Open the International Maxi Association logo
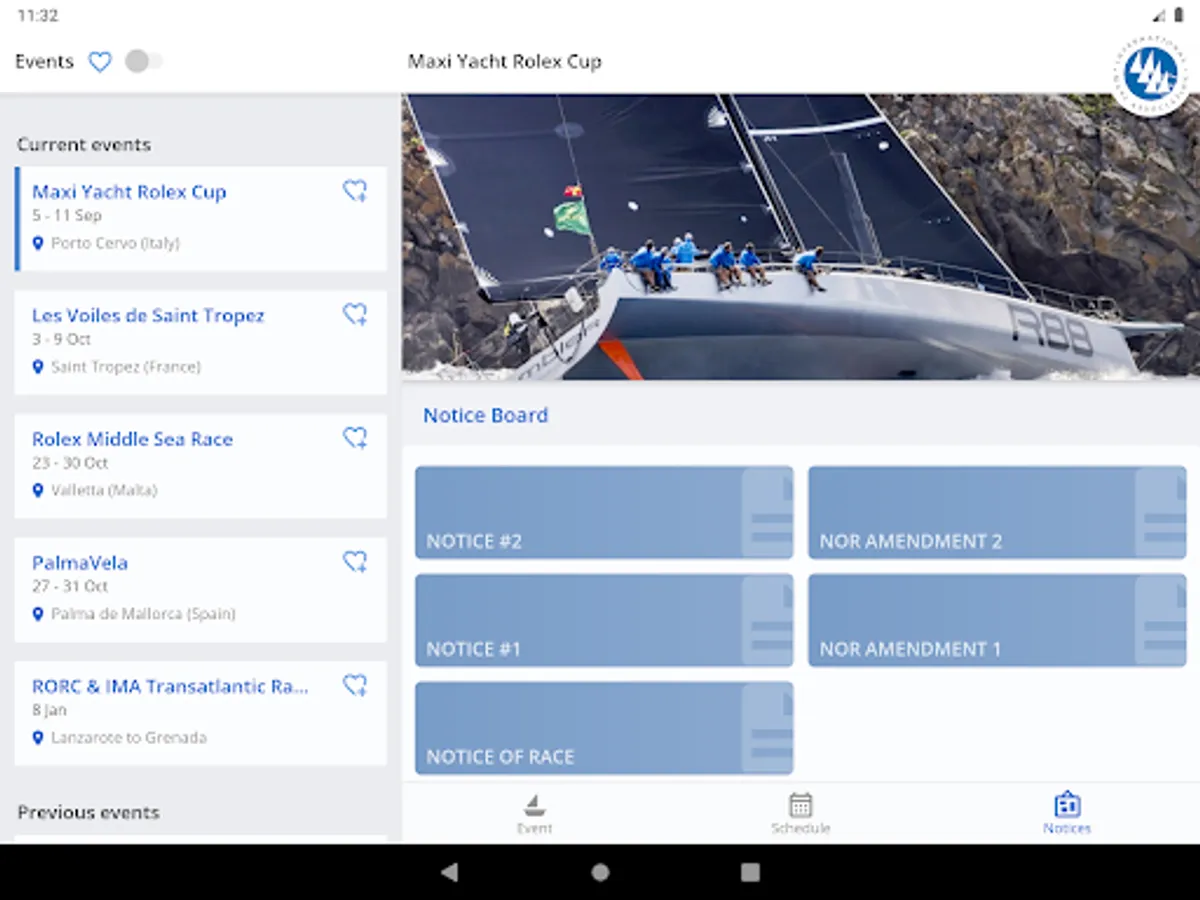Screen dimensions: 1200x900 pos(1150,74)
